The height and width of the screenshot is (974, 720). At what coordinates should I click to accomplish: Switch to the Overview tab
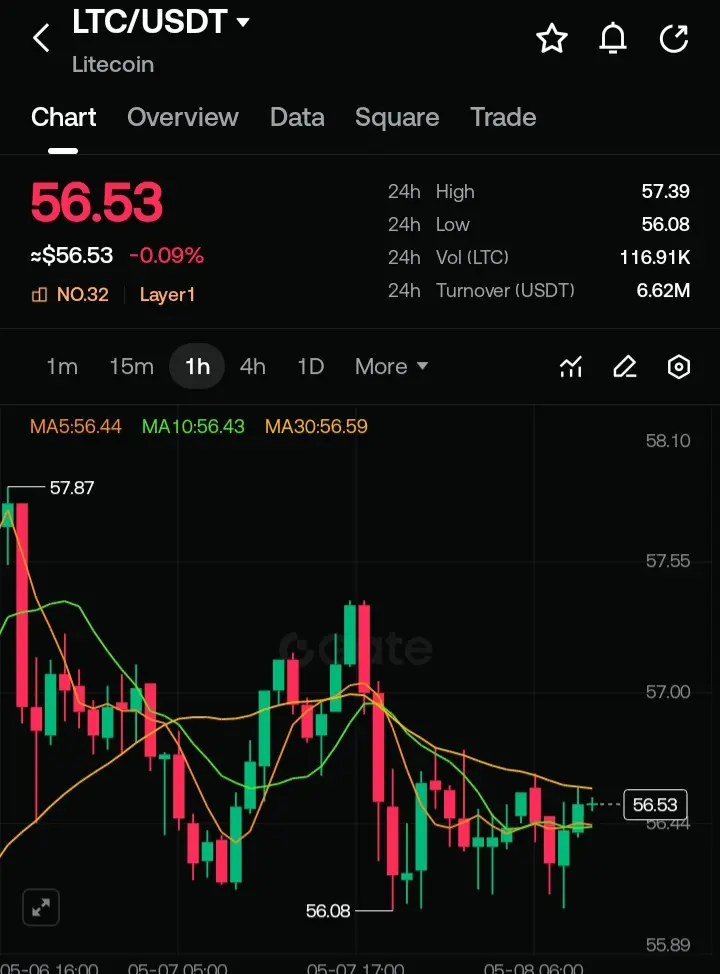click(183, 117)
